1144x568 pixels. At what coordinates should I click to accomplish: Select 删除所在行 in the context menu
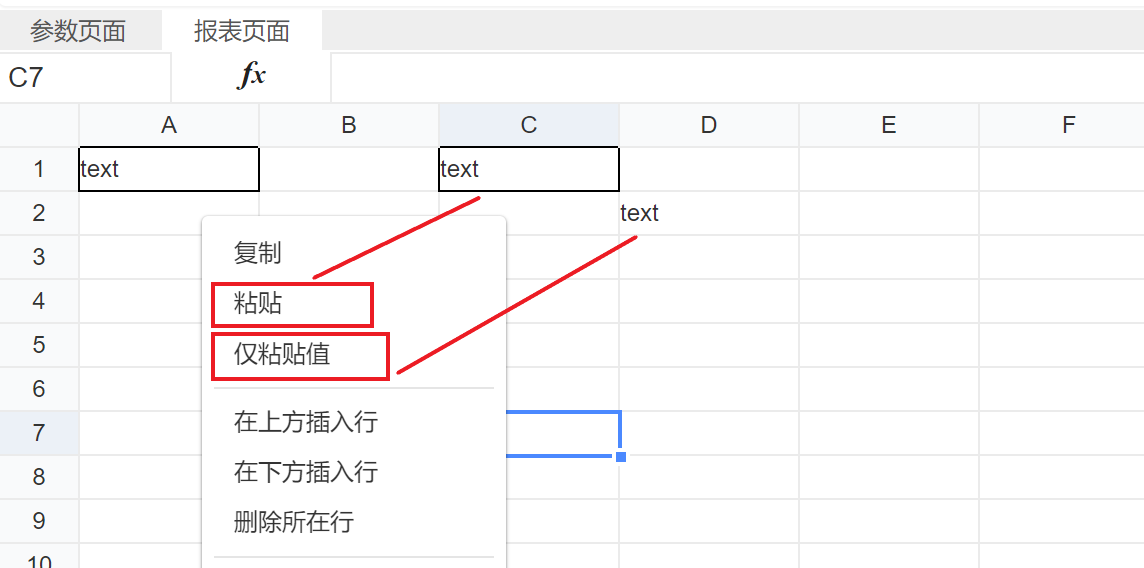point(293,522)
